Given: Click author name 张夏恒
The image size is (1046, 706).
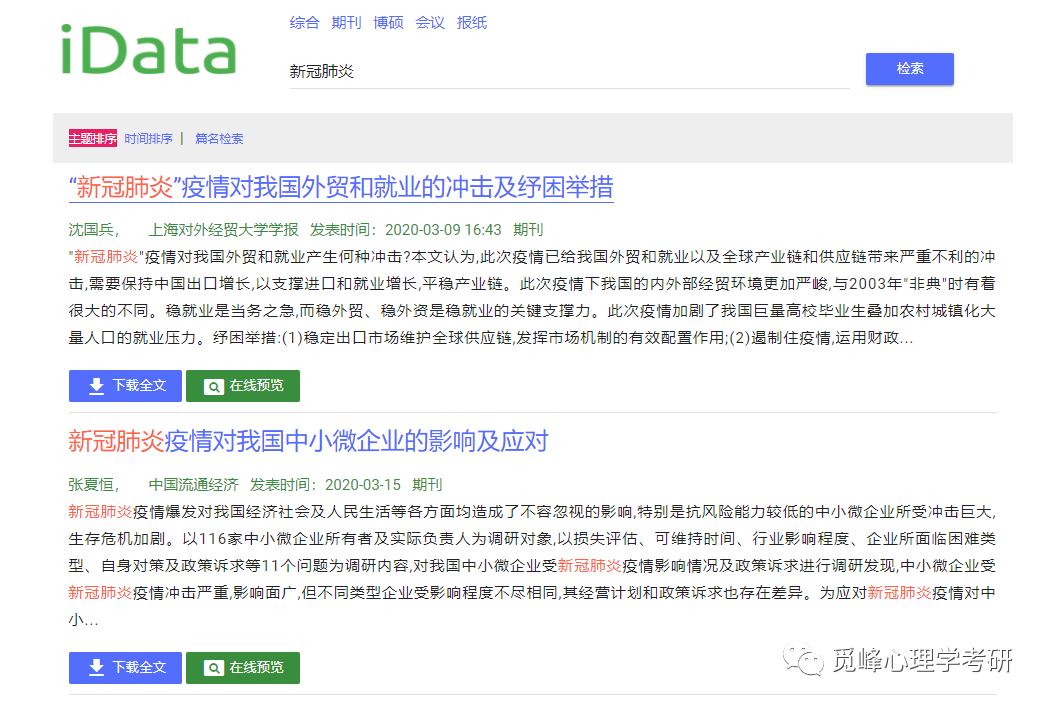Looking at the screenshot, I should (x=93, y=484).
